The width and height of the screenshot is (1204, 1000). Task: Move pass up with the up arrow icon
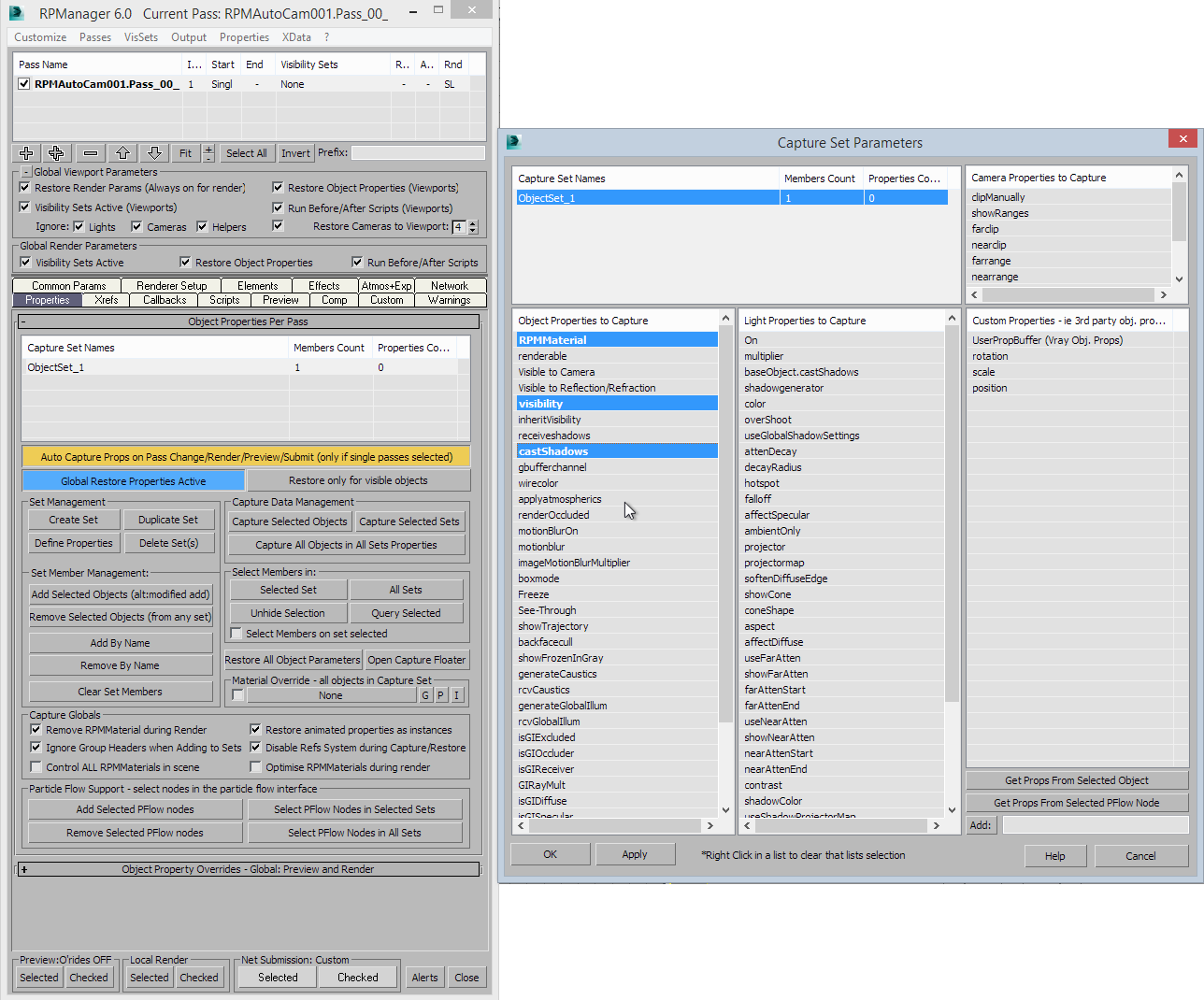(x=122, y=153)
